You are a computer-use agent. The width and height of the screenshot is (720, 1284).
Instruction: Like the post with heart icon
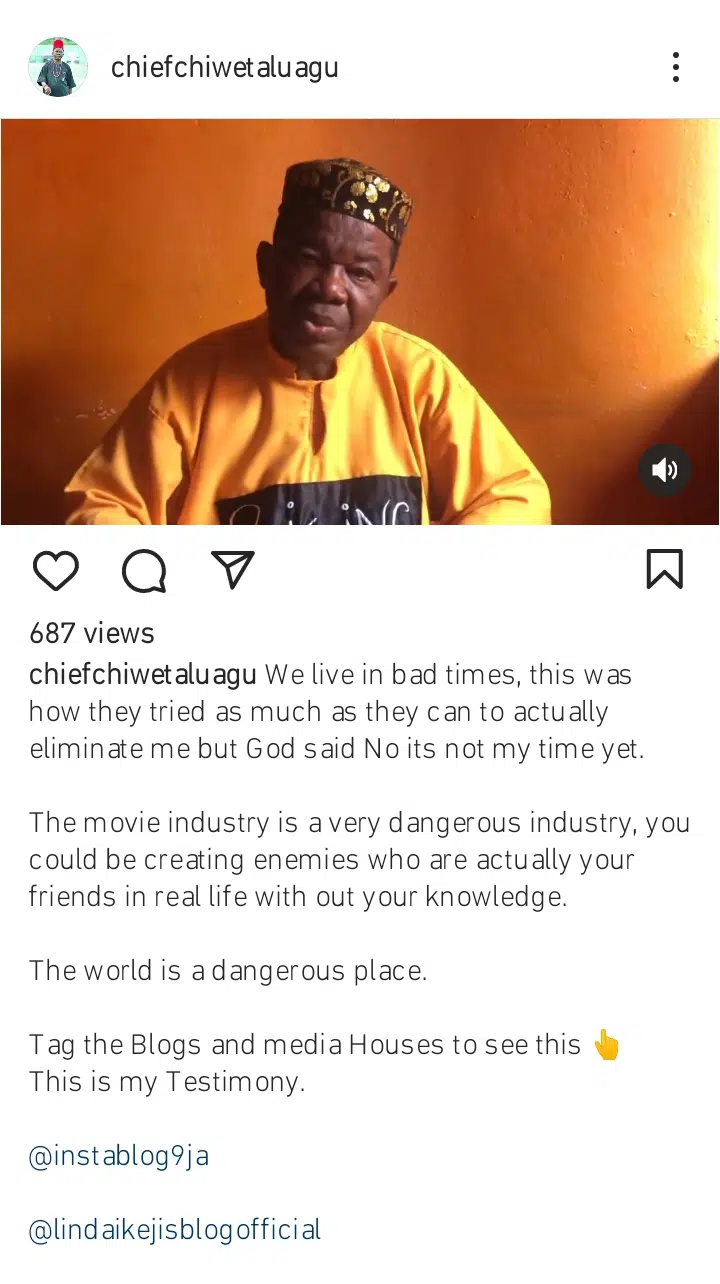pyautogui.click(x=56, y=570)
